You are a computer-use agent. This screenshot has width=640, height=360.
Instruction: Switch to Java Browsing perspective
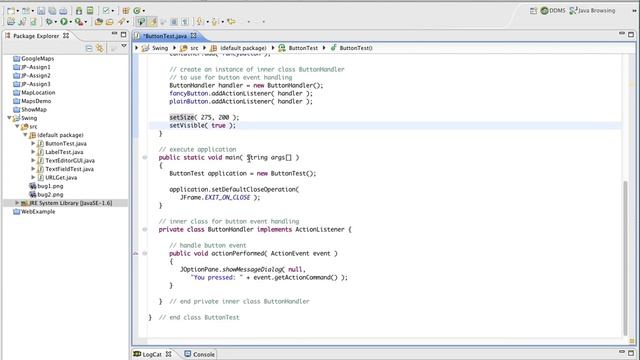coord(592,11)
